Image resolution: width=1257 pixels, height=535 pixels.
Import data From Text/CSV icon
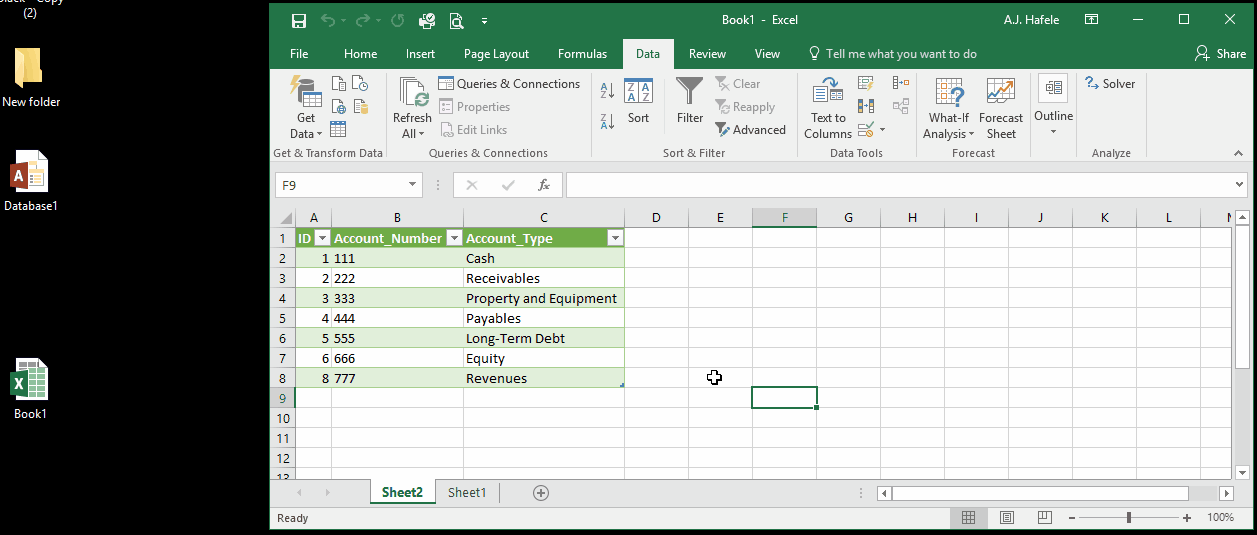tap(338, 84)
